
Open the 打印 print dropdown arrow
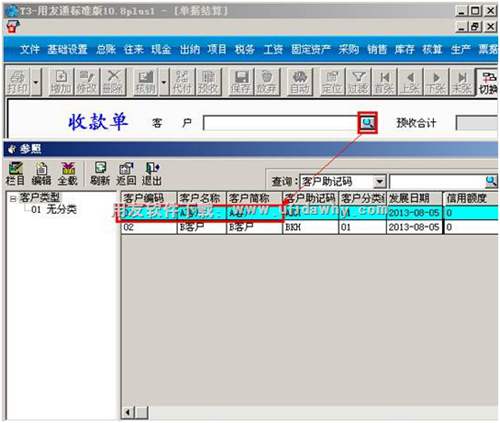(x=36, y=82)
